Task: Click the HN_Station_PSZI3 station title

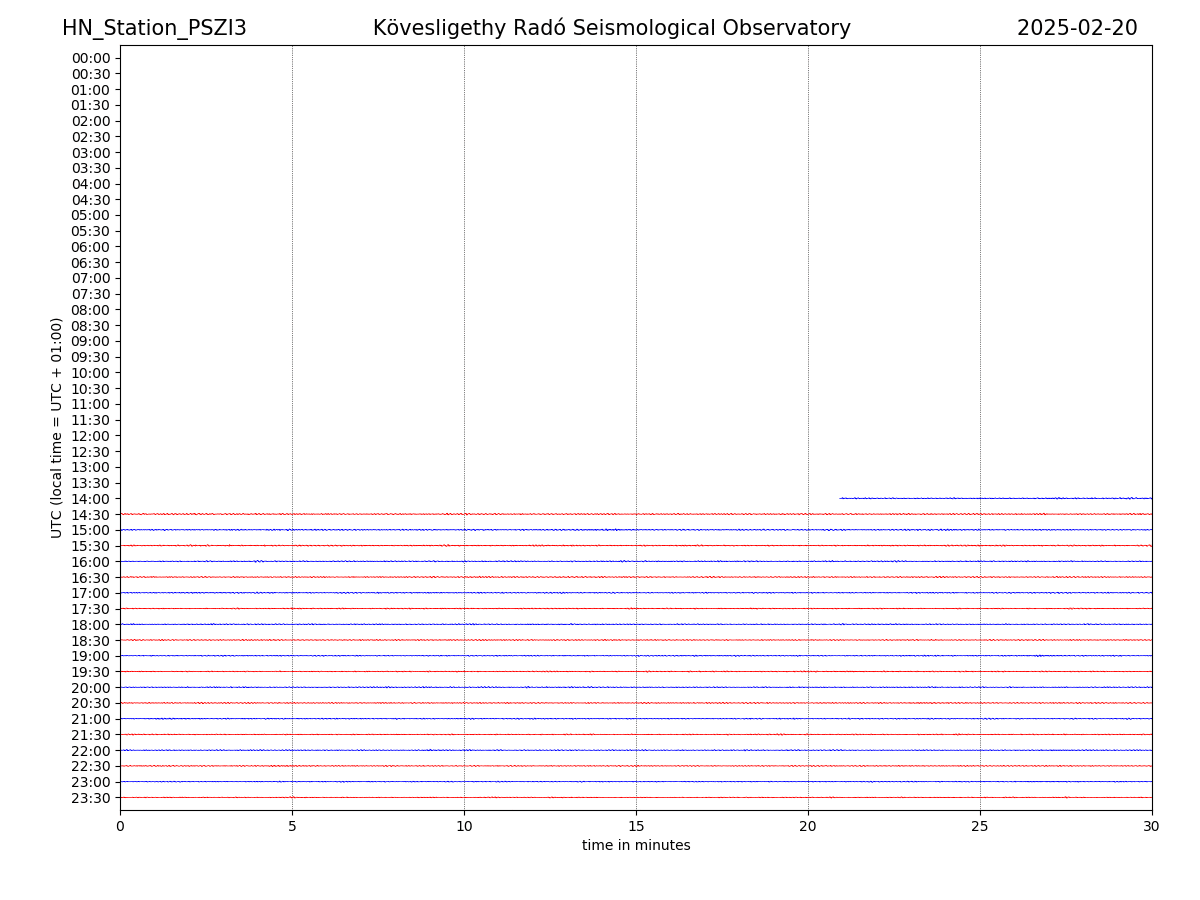Action: [154, 28]
